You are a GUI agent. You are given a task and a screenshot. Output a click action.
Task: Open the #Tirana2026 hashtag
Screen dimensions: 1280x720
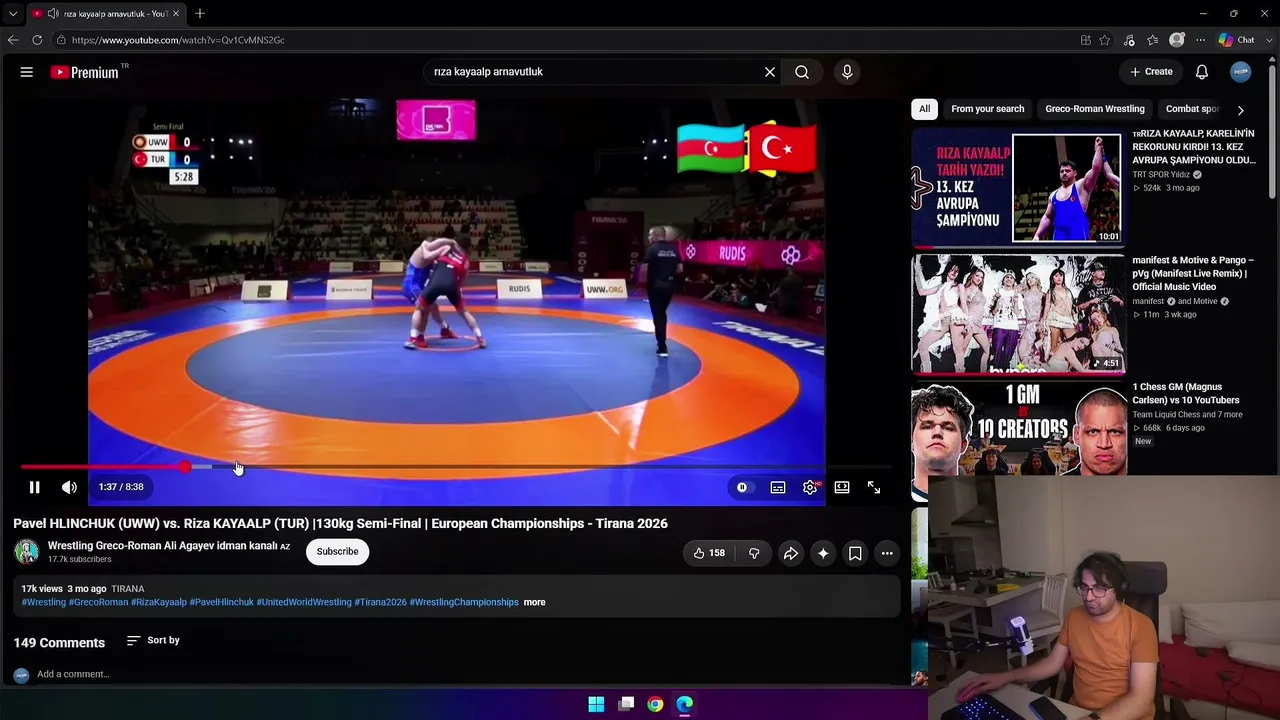pyautogui.click(x=380, y=602)
